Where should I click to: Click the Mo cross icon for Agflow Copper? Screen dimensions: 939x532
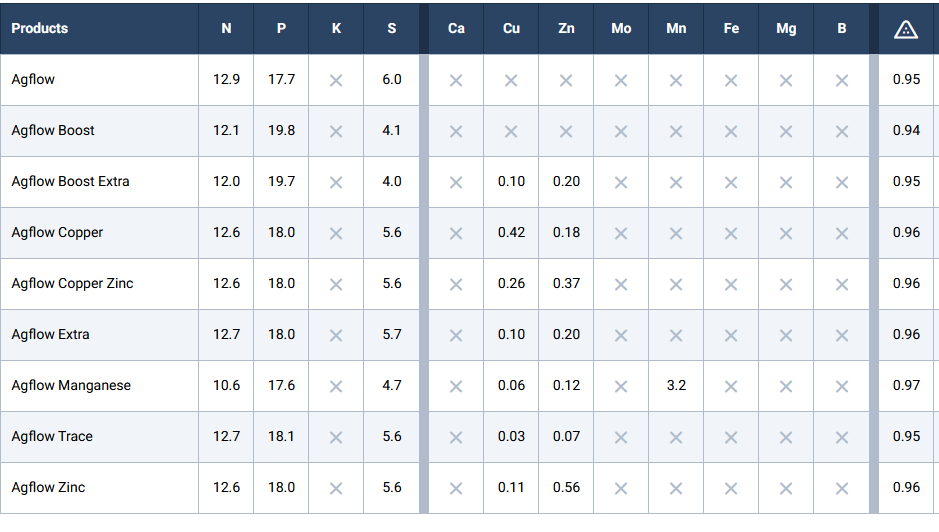(x=621, y=233)
